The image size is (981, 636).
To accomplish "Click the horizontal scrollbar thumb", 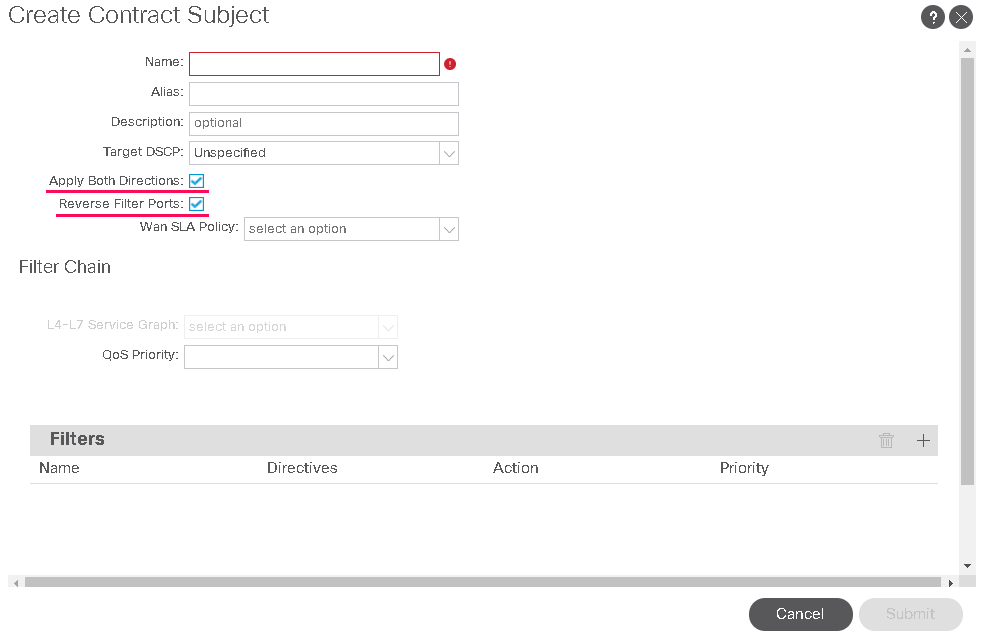I will pos(482,582).
